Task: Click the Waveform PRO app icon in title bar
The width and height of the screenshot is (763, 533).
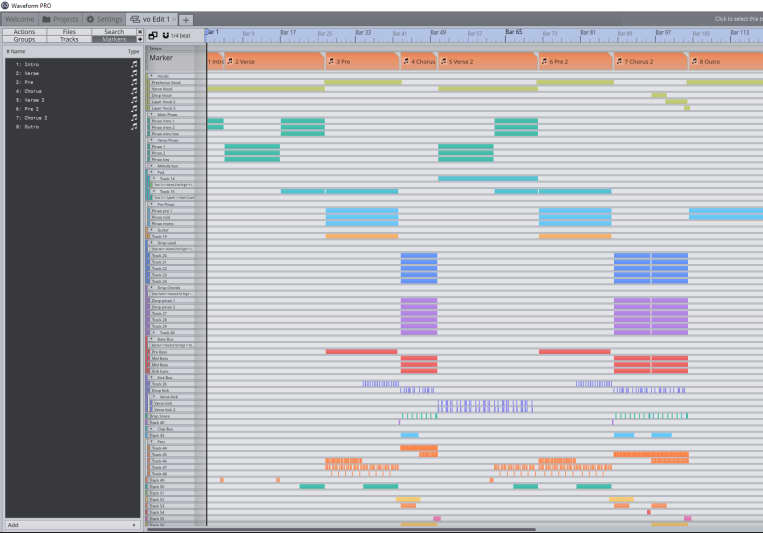Action: point(5,5)
